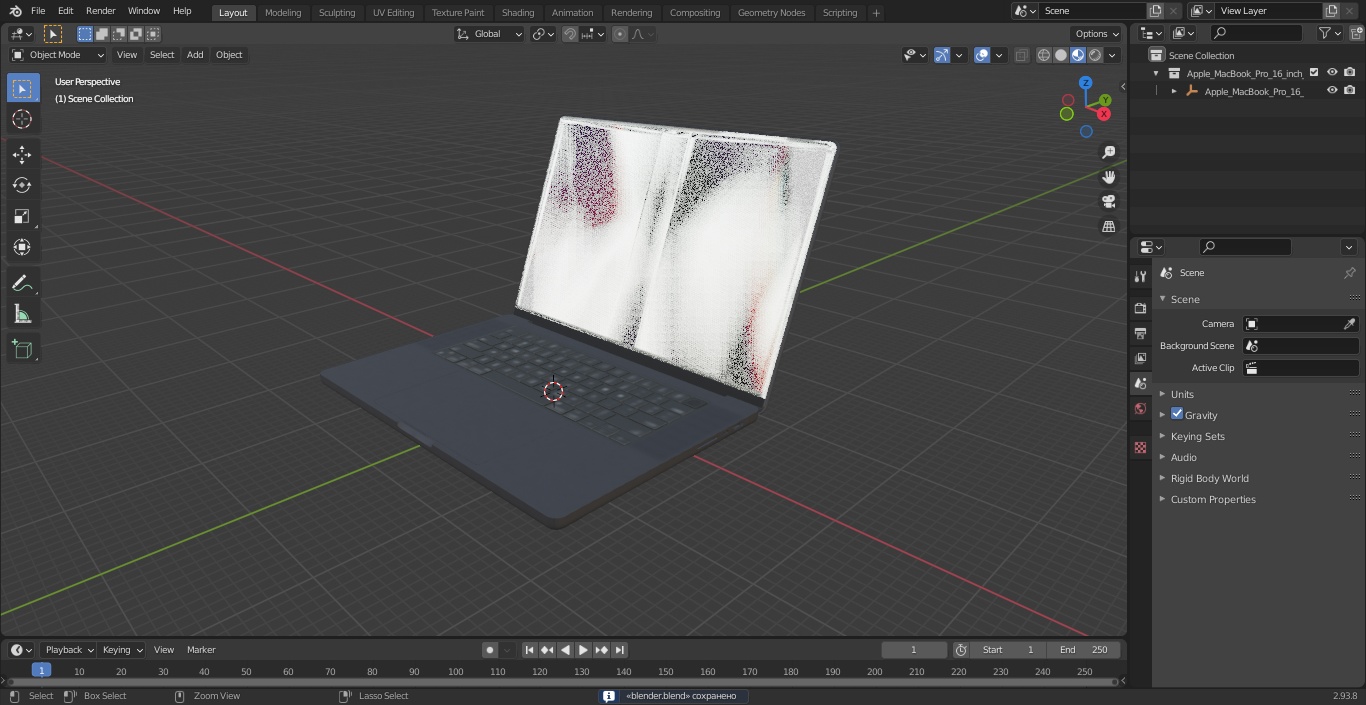Screen dimensions: 1366x705
Task: Toggle snapping magnet button
Action: [570, 34]
